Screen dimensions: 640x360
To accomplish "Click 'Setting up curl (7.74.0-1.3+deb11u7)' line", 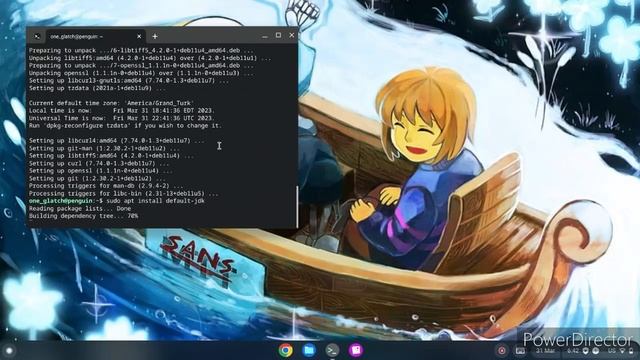I will pos(99,163).
